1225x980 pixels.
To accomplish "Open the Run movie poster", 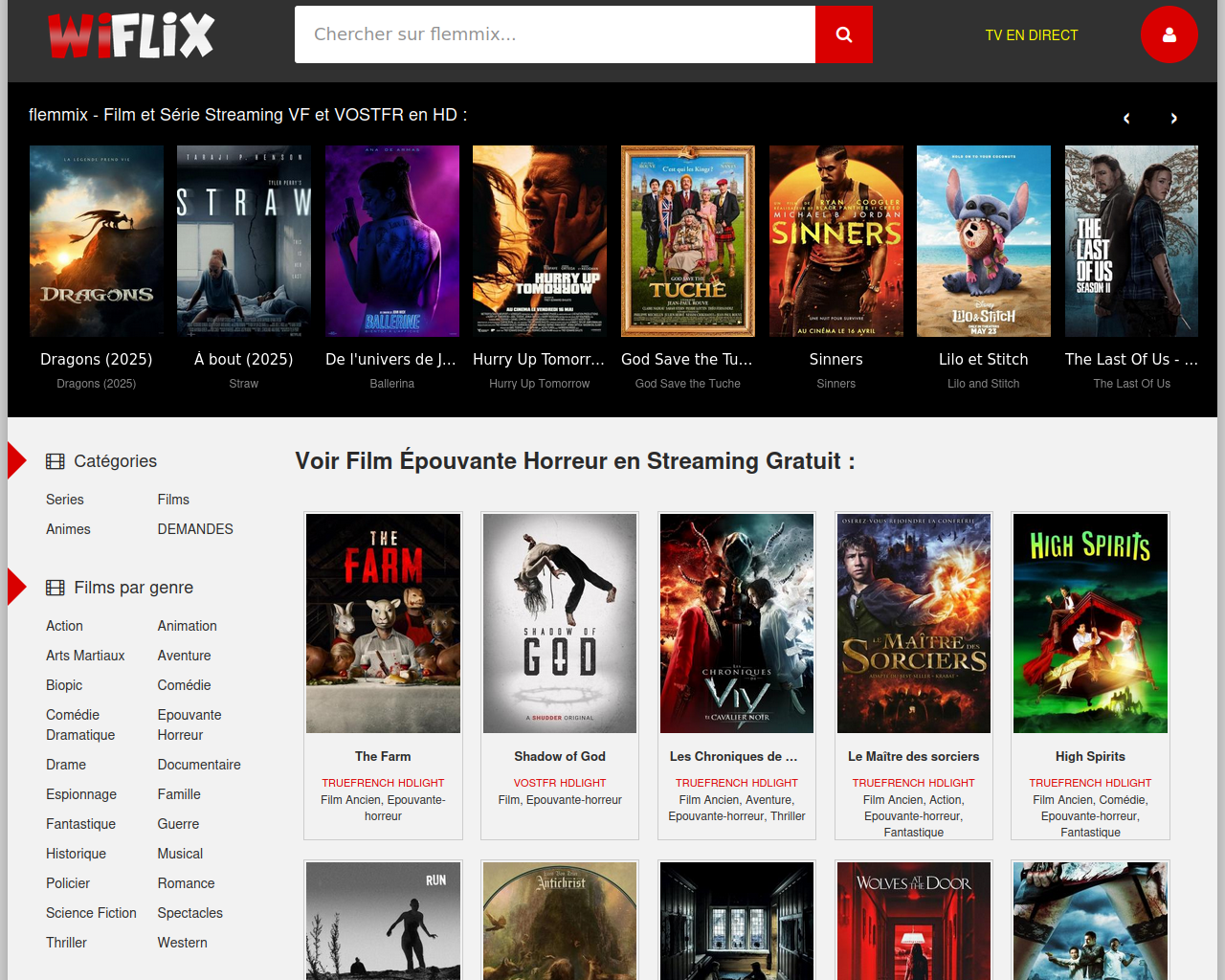I will [383, 921].
